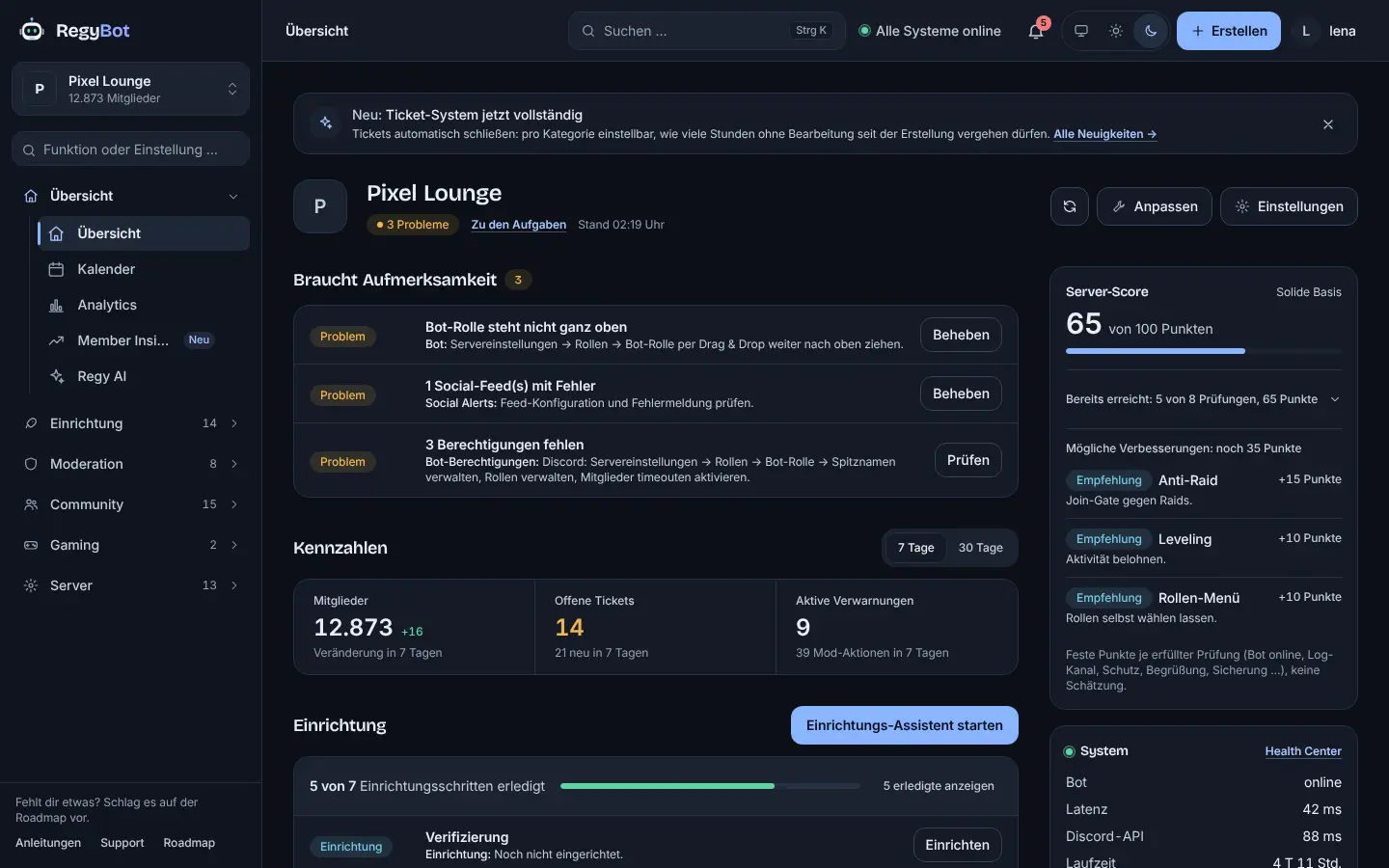Click the Server-Score progress bar
Screen dimensions: 1389x868
[1204, 351]
